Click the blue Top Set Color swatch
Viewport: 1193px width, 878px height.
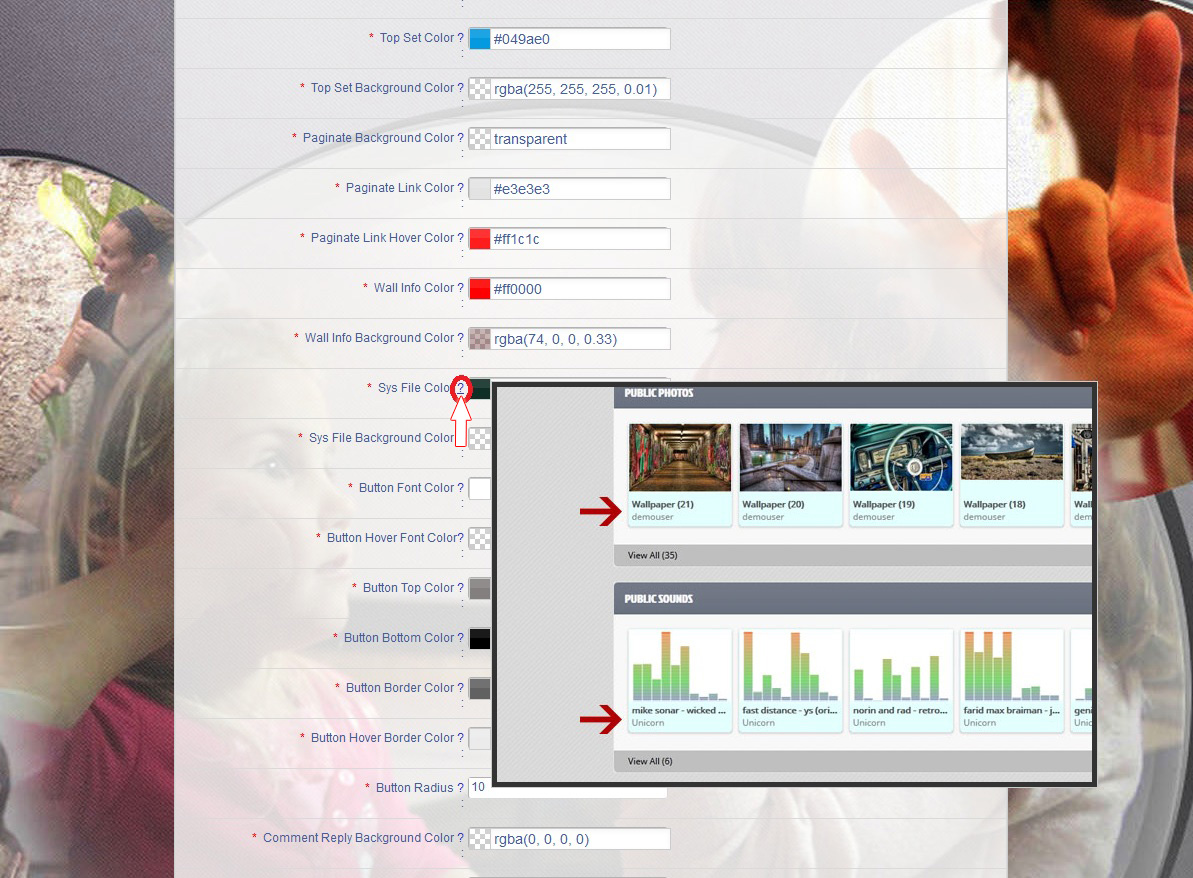[x=480, y=39]
